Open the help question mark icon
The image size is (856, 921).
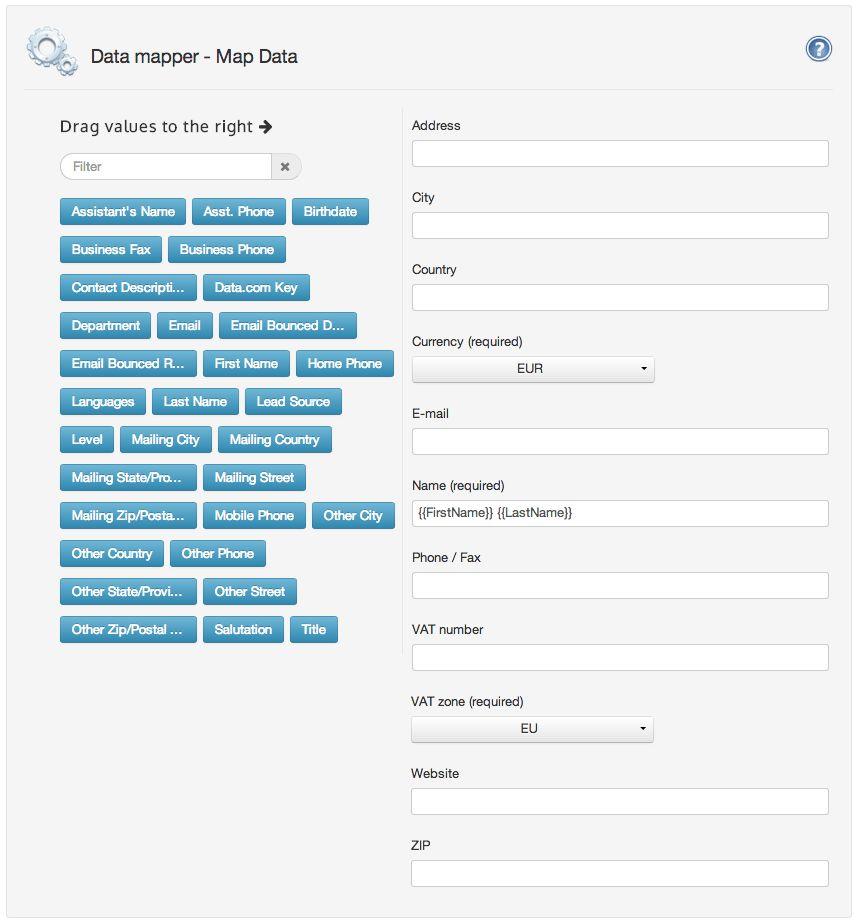coord(818,49)
